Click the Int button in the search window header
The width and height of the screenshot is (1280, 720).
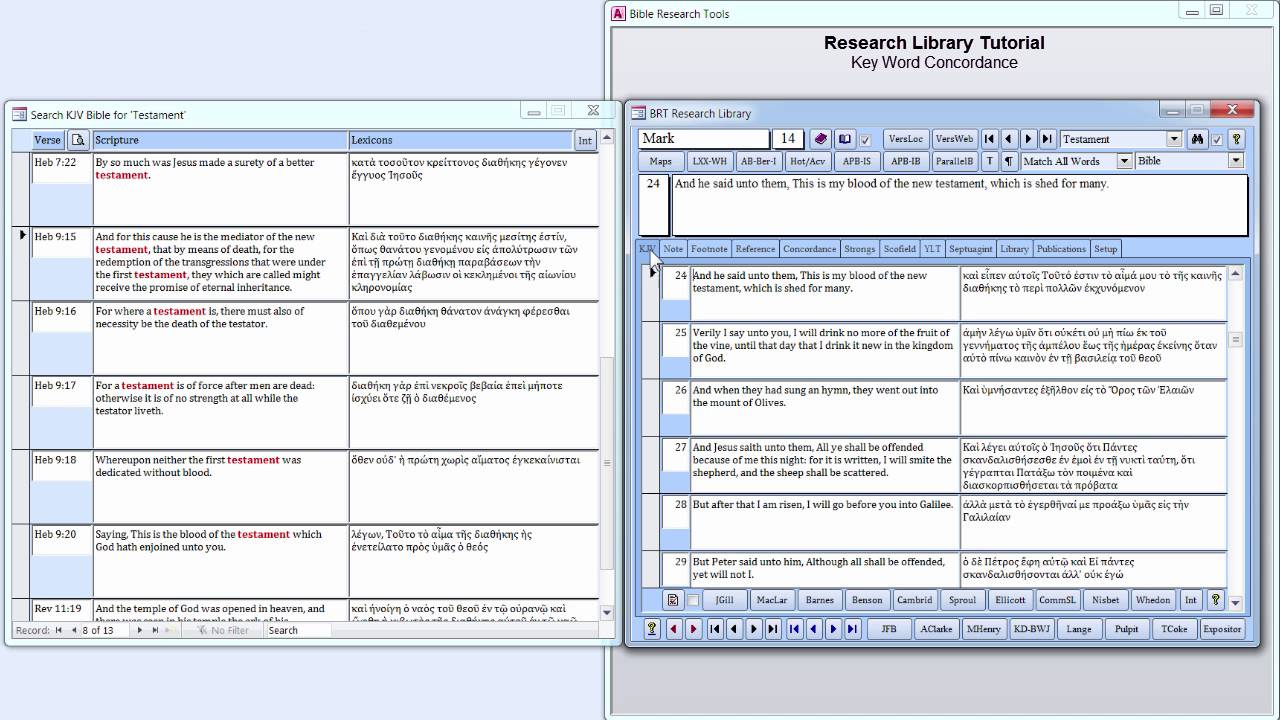pos(585,141)
